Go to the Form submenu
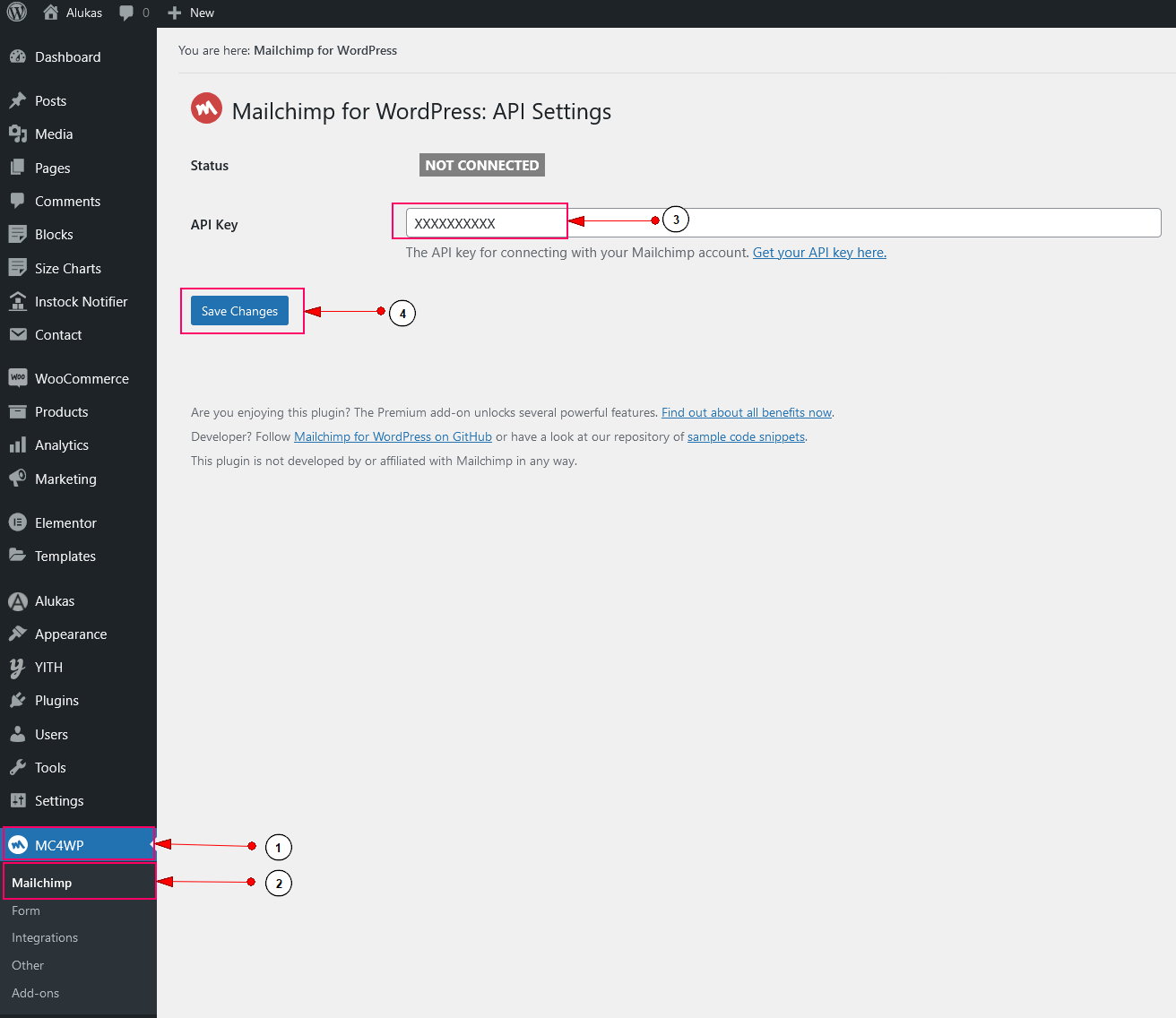This screenshot has width=1176, height=1018. click(26, 910)
